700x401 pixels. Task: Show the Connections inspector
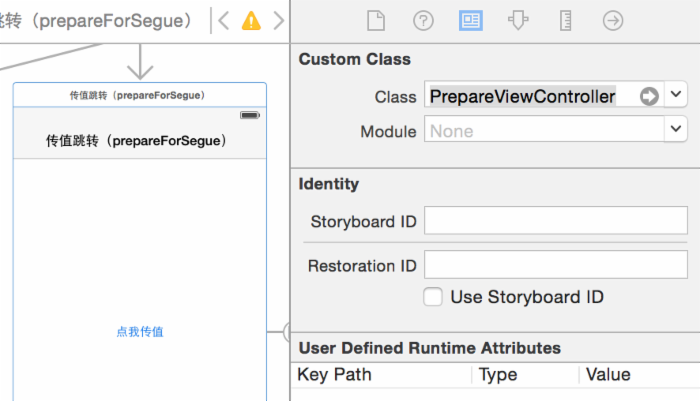(613, 21)
